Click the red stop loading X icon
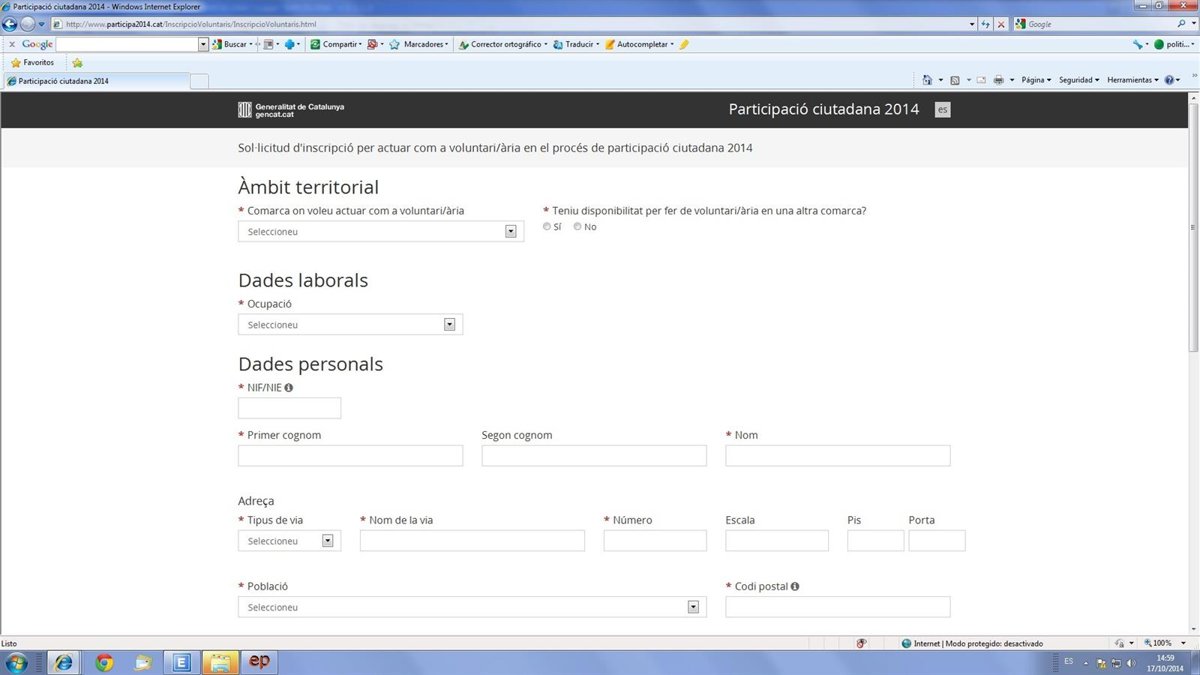 click(x=1001, y=24)
